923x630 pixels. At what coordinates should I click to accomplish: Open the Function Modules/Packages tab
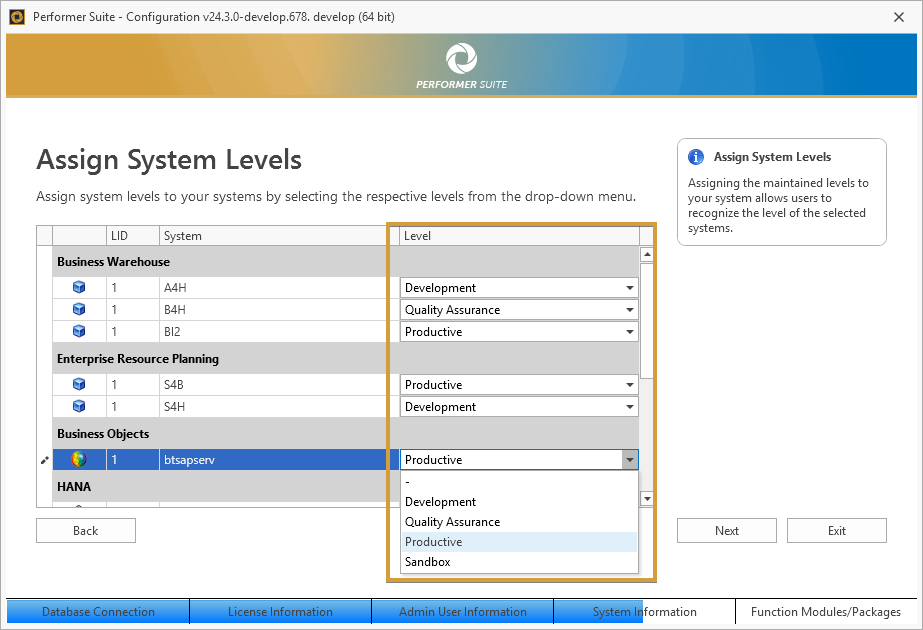[x=826, y=612]
